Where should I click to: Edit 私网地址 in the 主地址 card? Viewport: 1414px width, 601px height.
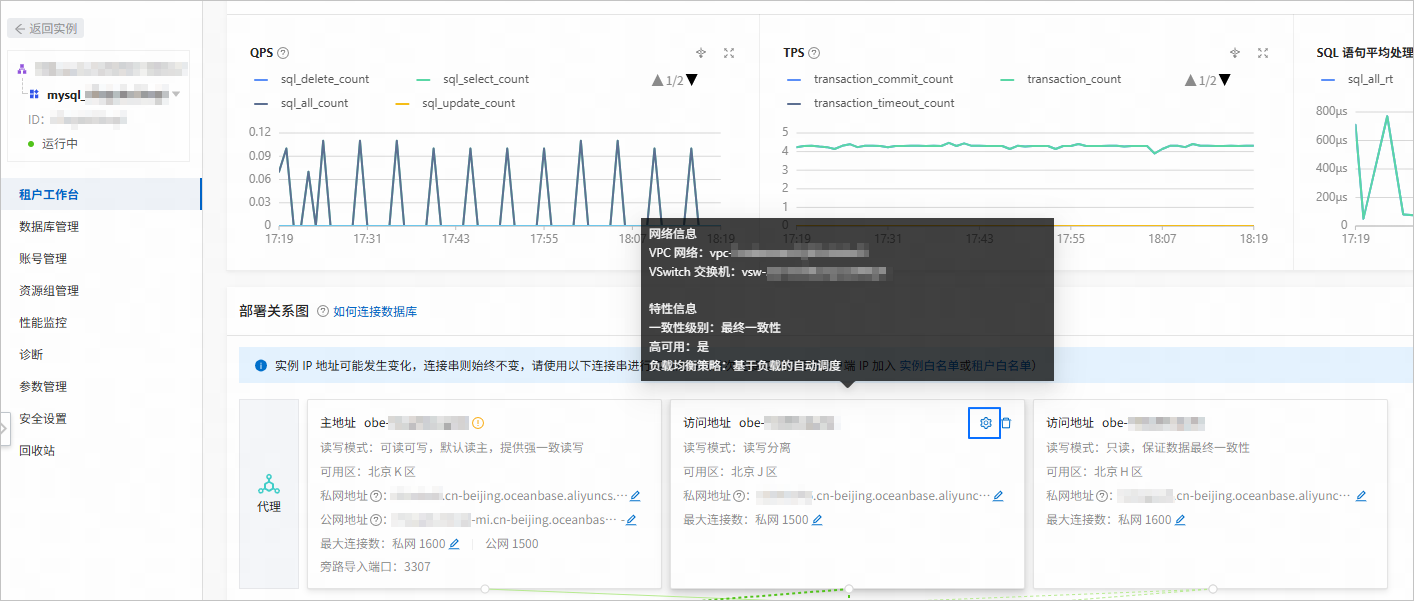(635, 495)
